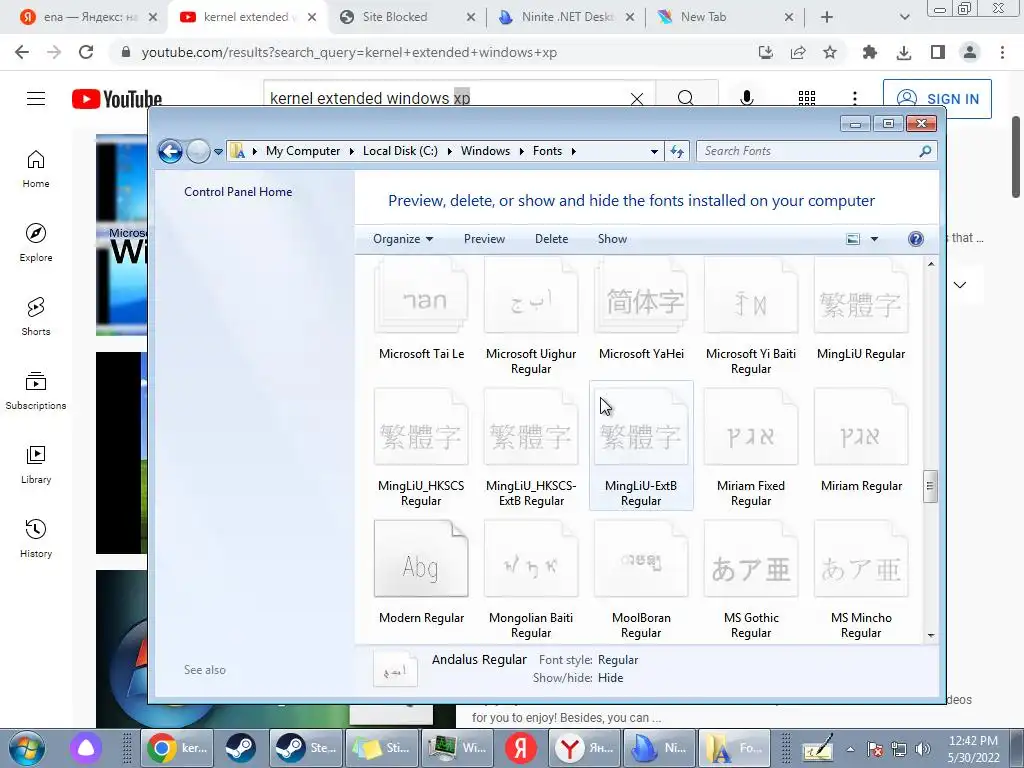This screenshot has height=768, width=1024.
Task: Switch to the New Tab tab
Action: tap(725, 18)
